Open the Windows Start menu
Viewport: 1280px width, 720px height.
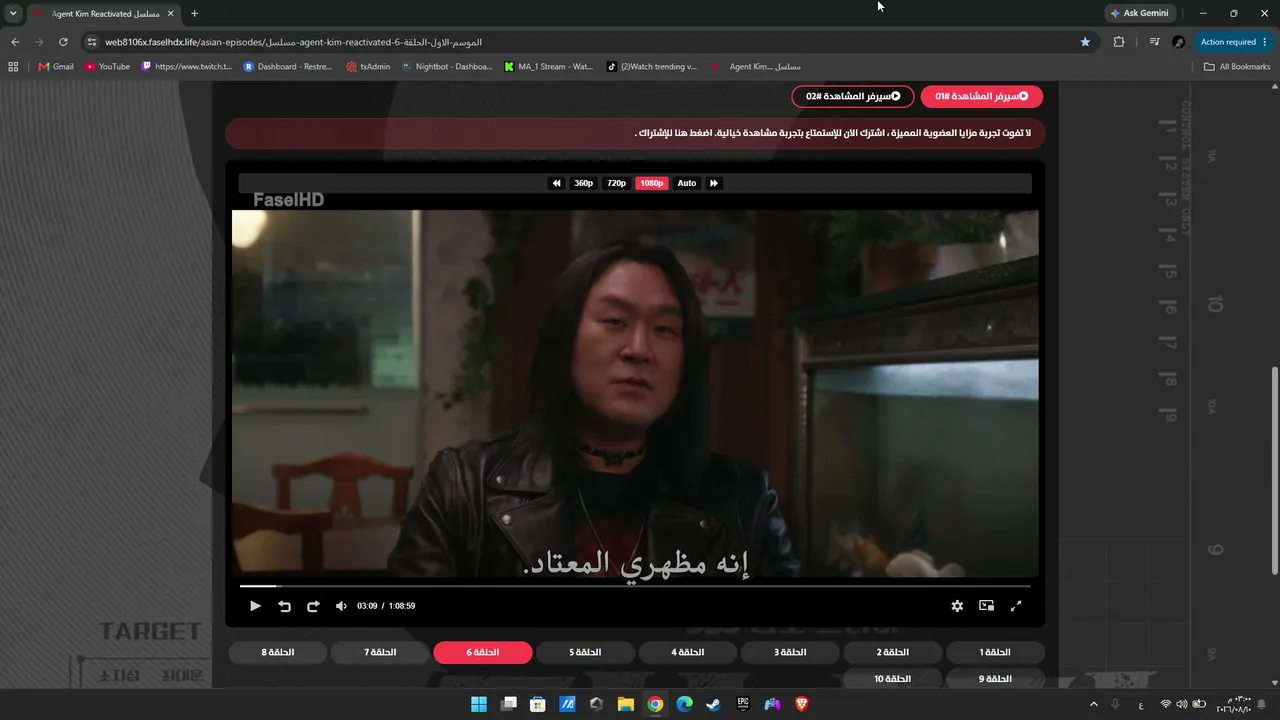tap(479, 704)
